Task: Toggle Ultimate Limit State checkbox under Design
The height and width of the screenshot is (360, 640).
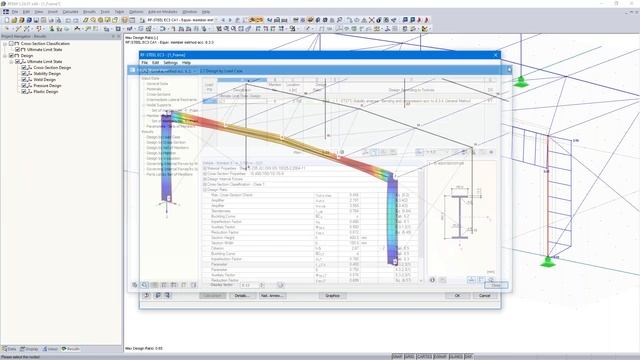Action: (x=18, y=62)
